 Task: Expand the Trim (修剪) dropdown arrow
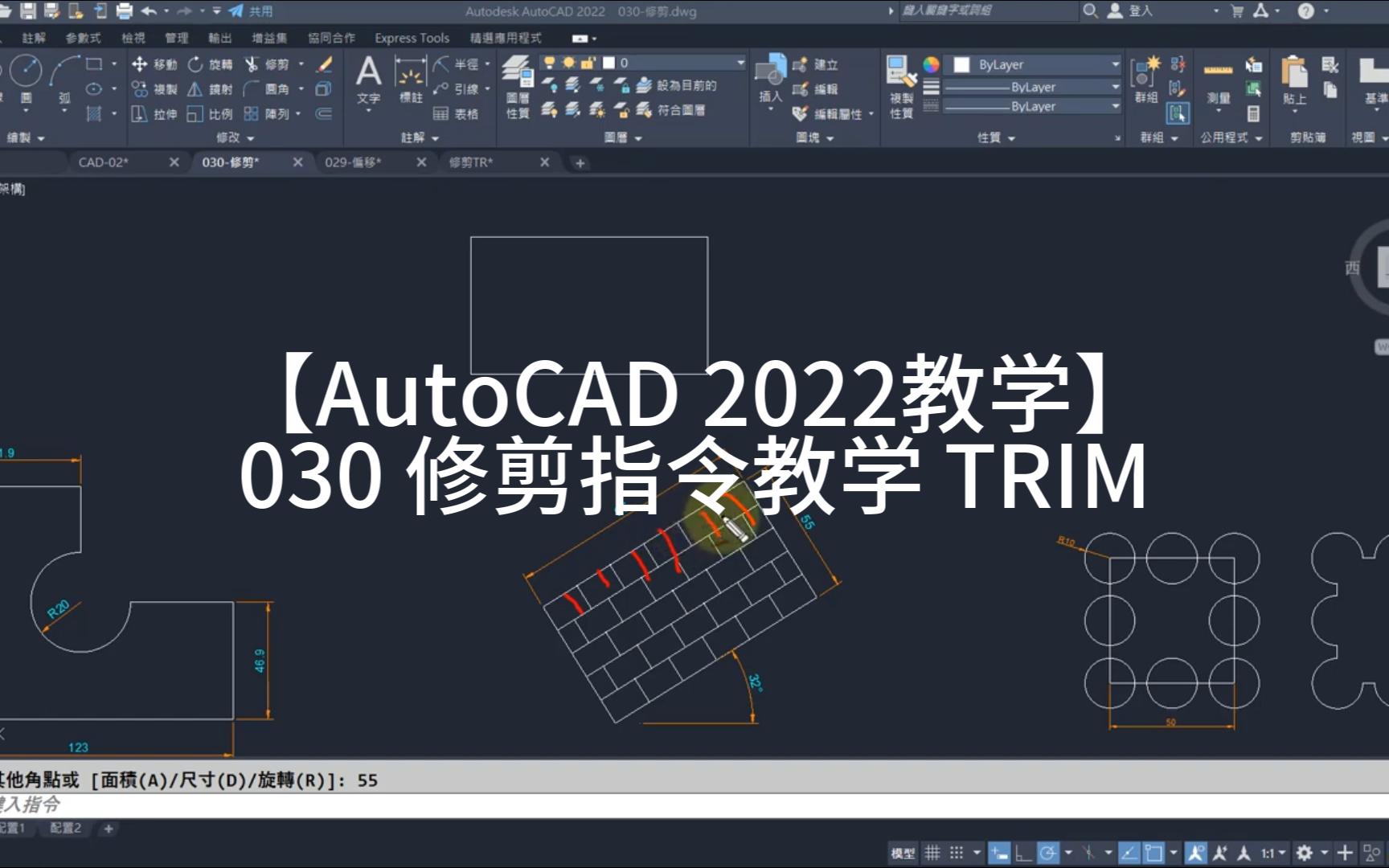(x=301, y=64)
